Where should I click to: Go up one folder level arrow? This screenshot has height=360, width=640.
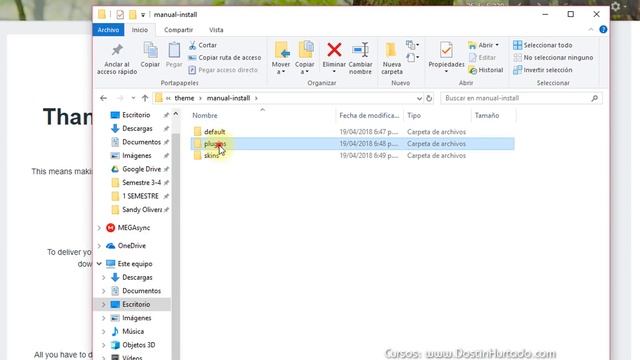click(x=145, y=98)
